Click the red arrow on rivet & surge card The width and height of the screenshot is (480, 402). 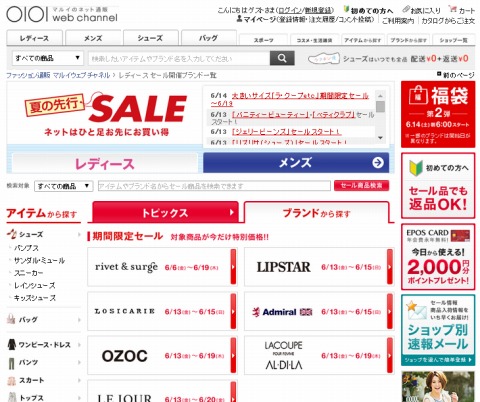[233, 267]
